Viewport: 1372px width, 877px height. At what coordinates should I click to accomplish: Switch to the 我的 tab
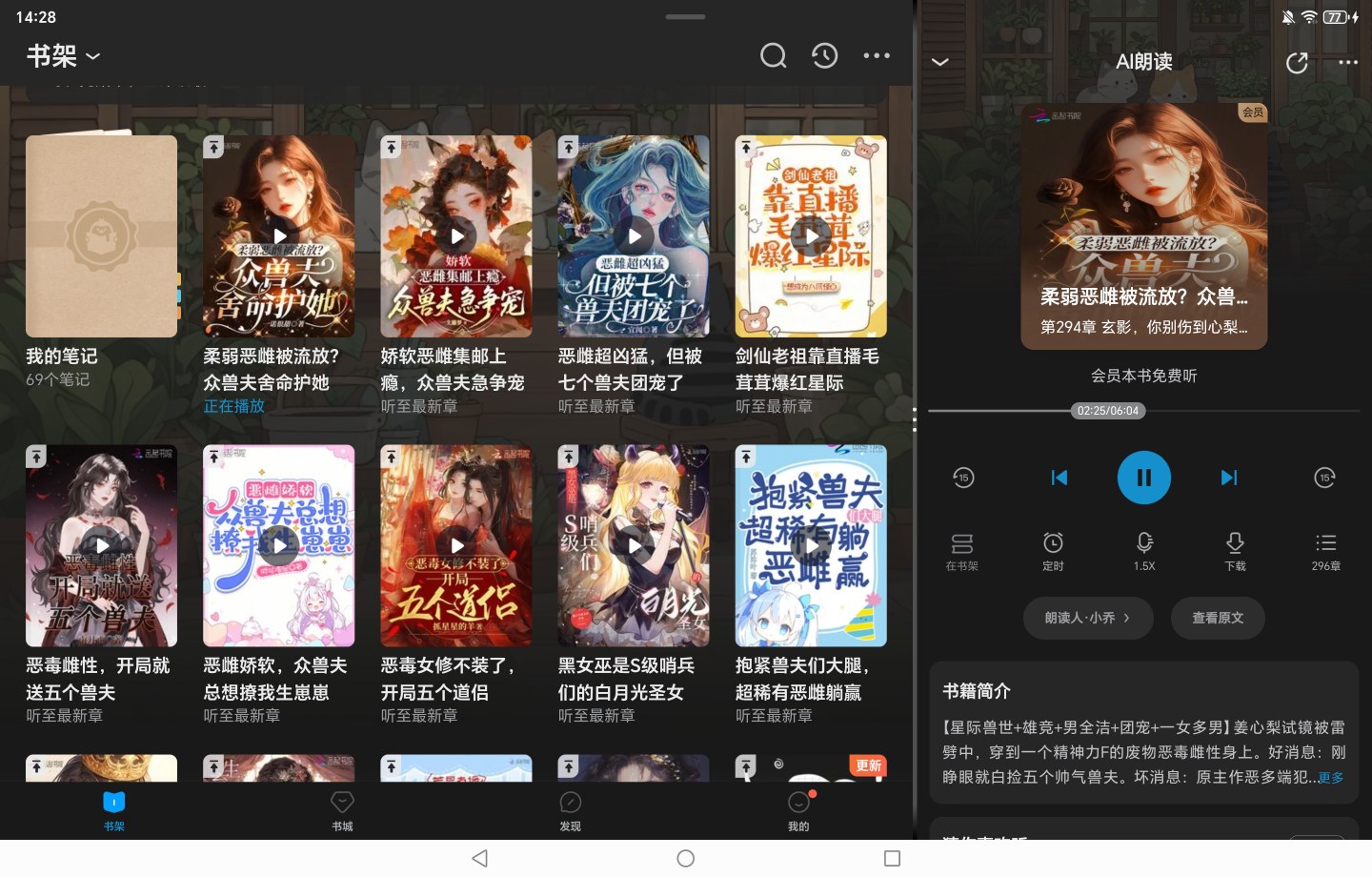coord(798,811)
